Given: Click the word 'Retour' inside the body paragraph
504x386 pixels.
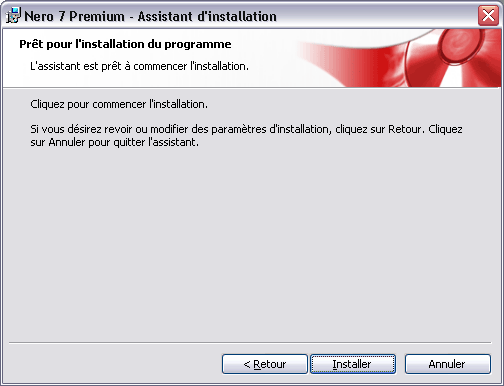Looking at the screenshot, I should pos(406,129).
